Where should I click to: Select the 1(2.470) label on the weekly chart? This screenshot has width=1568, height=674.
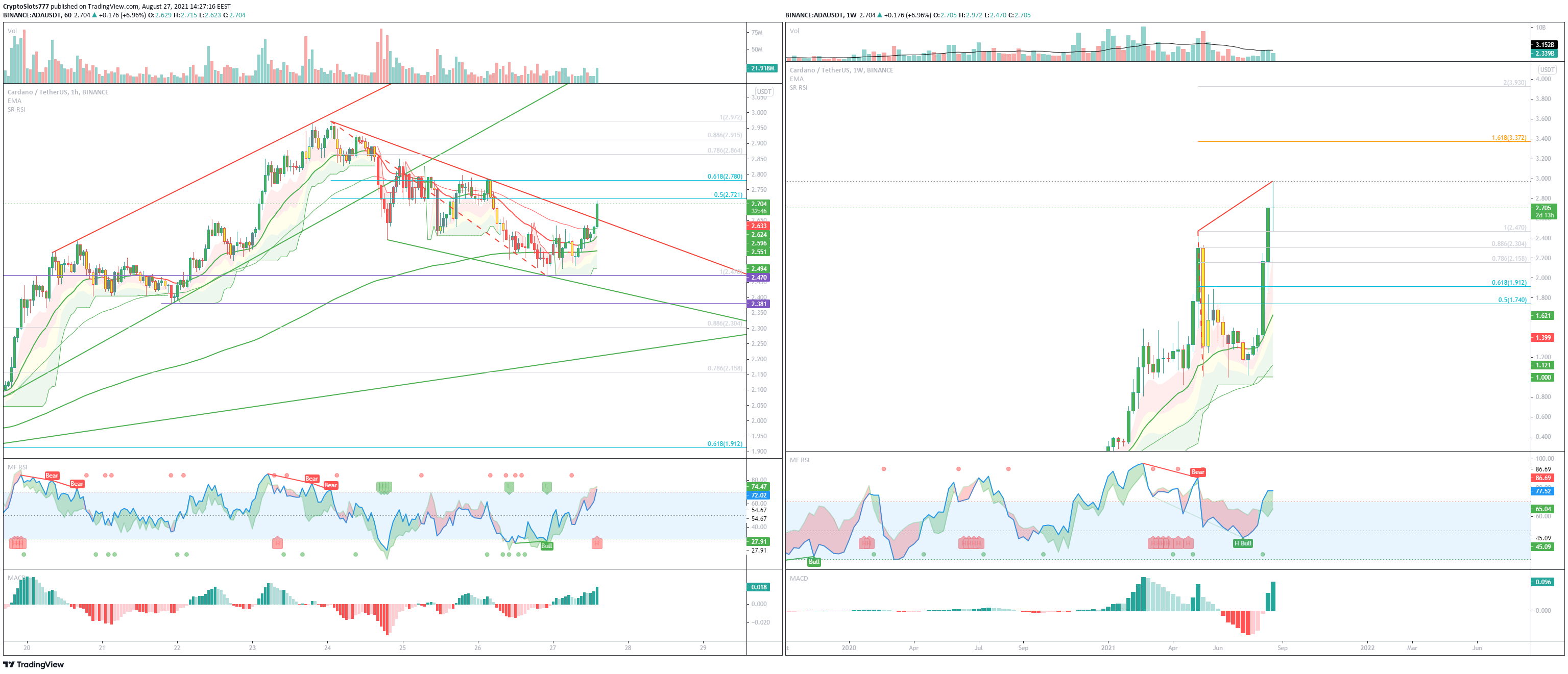1514,228
